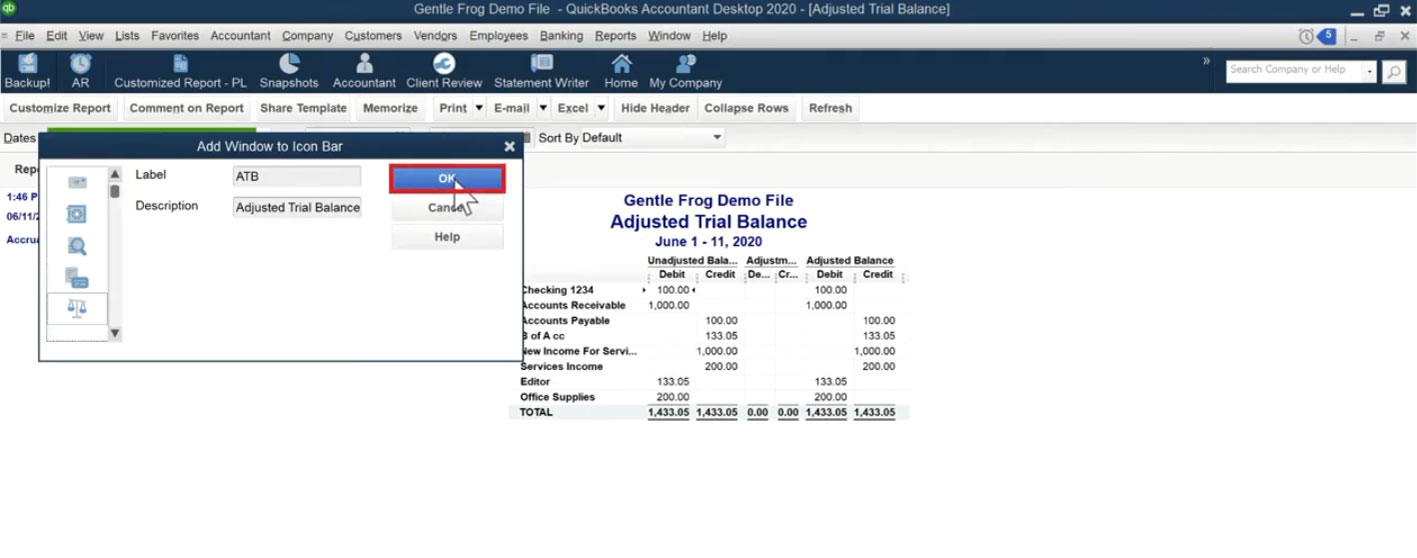Click the Backup! icon in icon bar
Viewport: 1417px width, 558px height.
click(27, 72)
